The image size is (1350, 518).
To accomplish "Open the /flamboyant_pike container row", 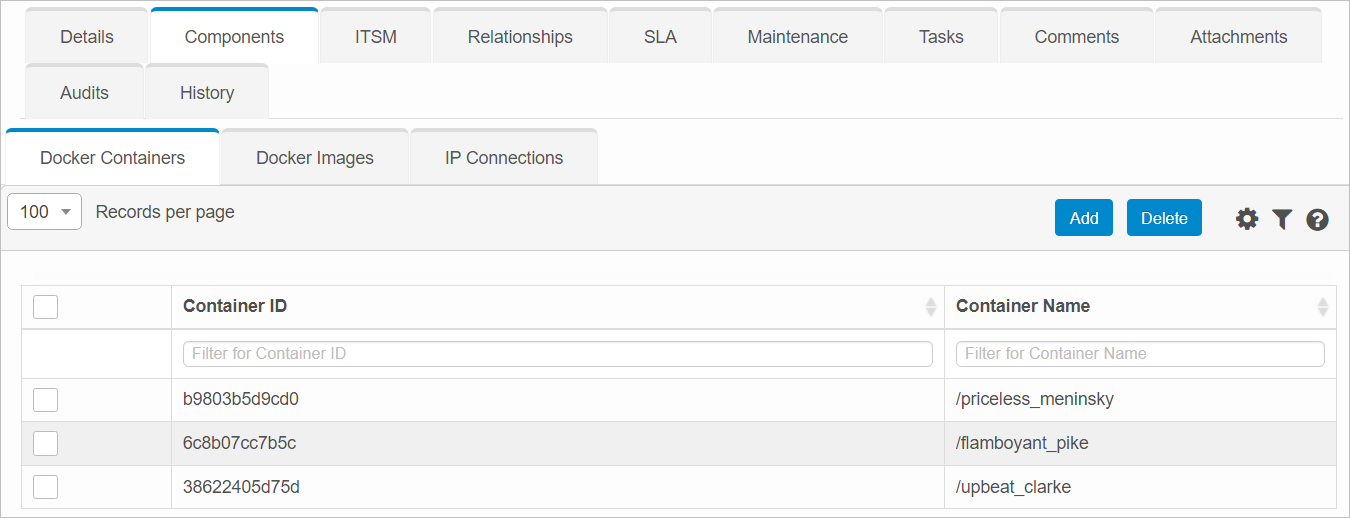I will pyautogui.click(x=1022, y=443).
